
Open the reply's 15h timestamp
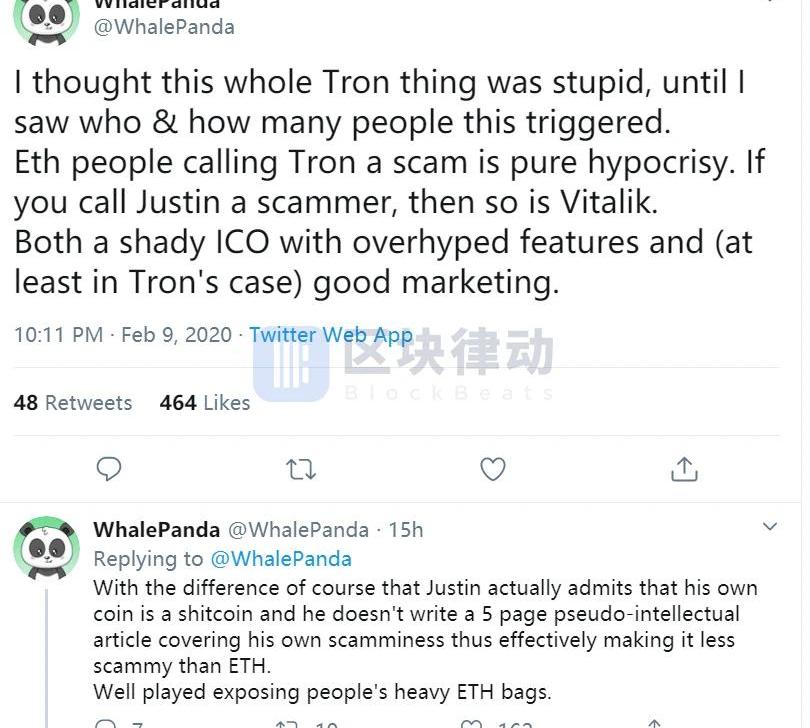point(405,529)
